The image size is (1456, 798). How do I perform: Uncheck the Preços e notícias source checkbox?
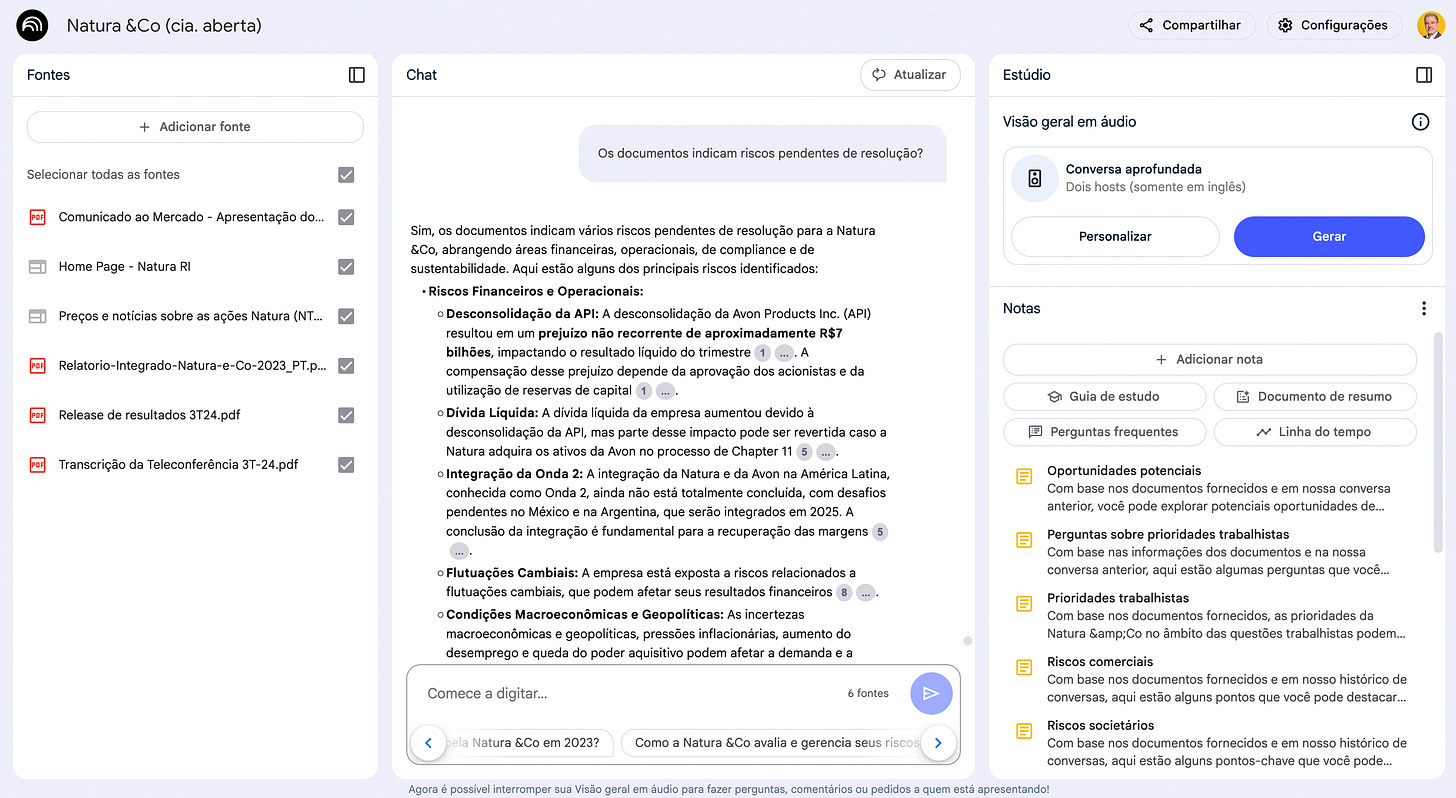[346, 316]
